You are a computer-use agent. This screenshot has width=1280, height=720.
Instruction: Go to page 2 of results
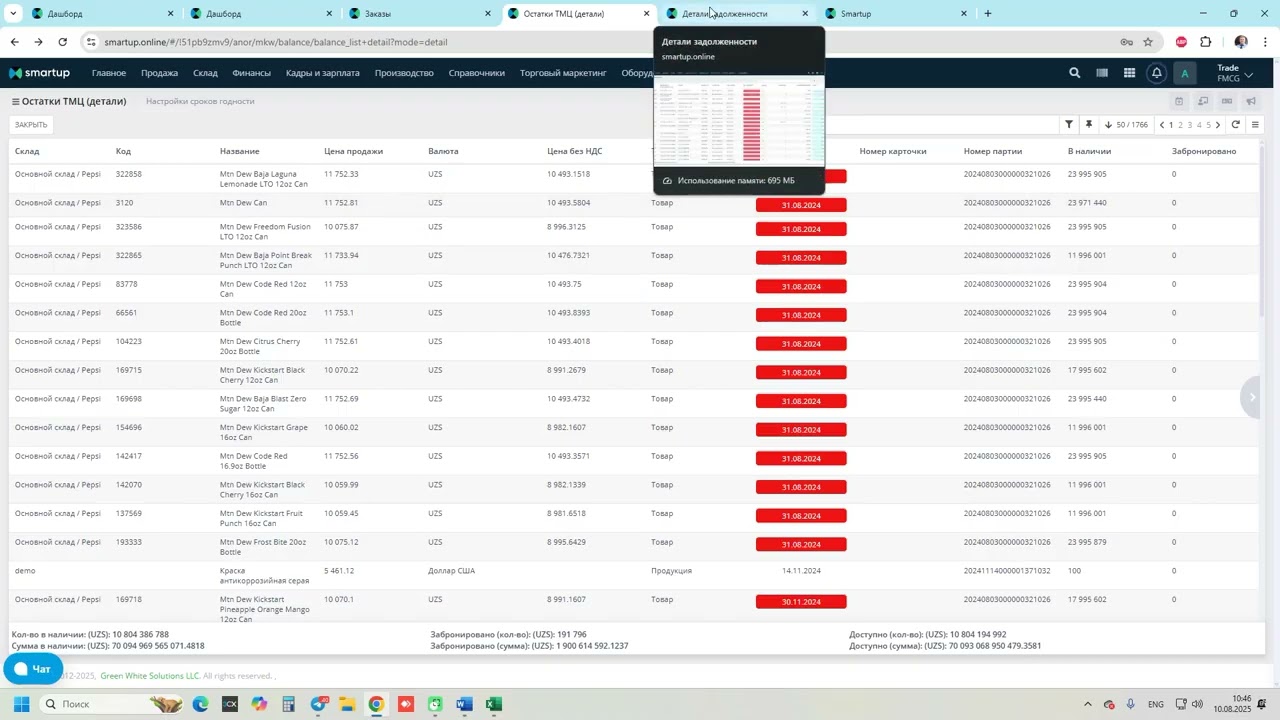coord(1180,125)
